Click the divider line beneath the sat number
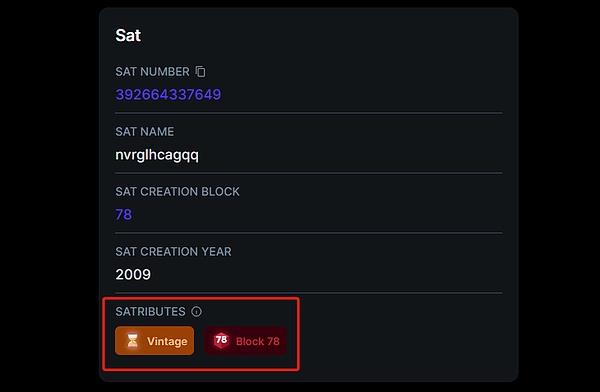600x392 pixels. pyautogui.click(x=308, y=113)
